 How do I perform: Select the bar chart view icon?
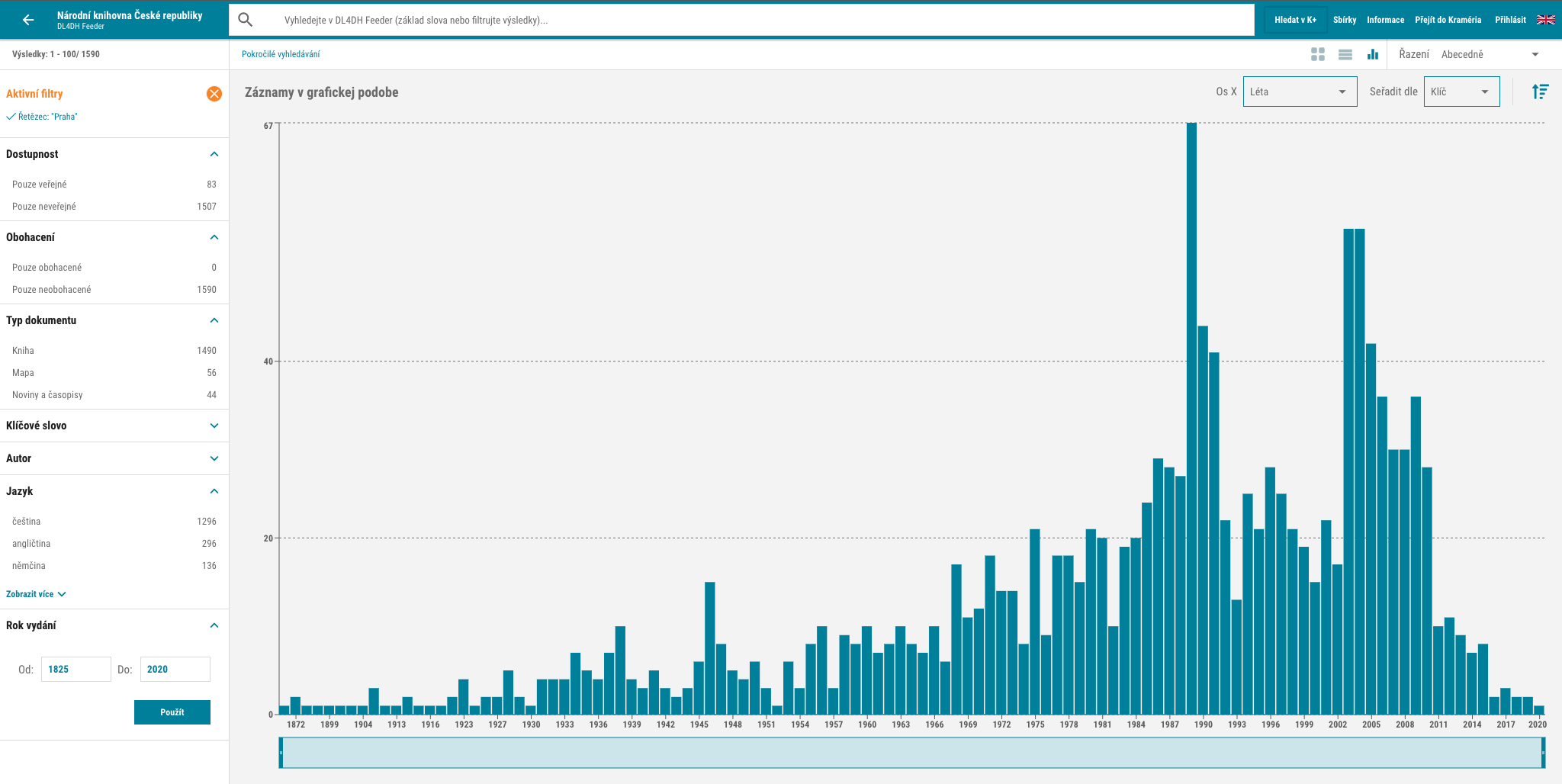[1372, 54]
